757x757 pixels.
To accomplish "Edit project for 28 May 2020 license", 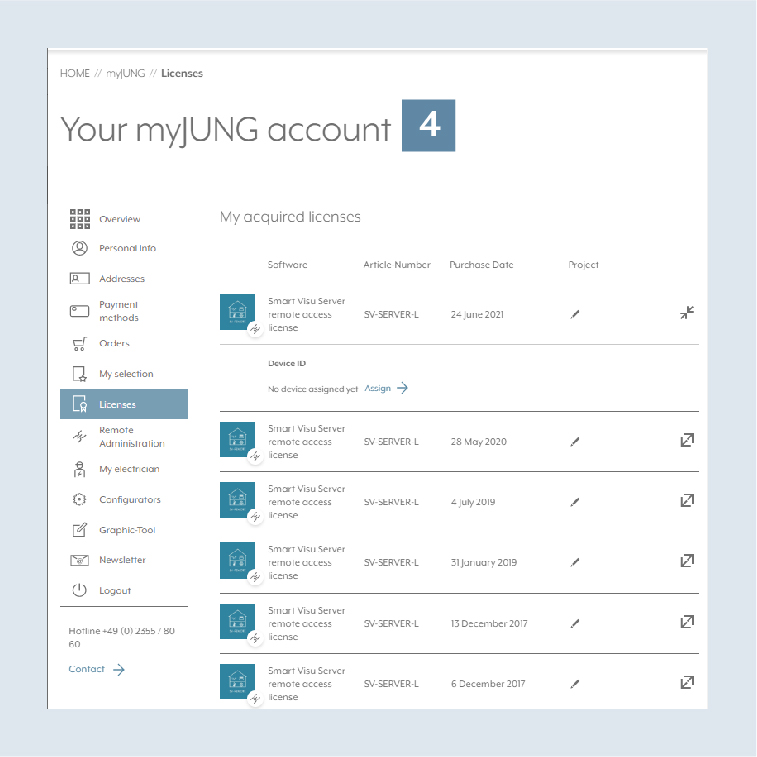I will click(x=575, y=442).
